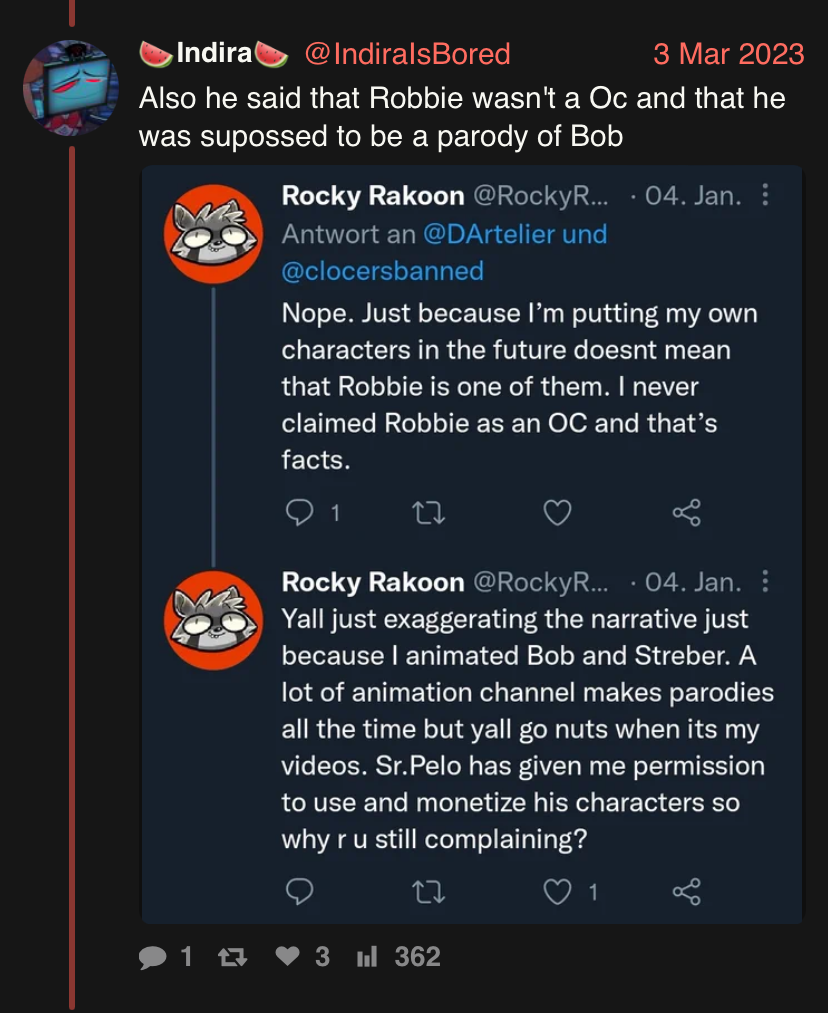Heart icon under the first Rocky Rakoon tweet
The image size is (828, 1013).
pyautogui.click(x=557, y=513)
